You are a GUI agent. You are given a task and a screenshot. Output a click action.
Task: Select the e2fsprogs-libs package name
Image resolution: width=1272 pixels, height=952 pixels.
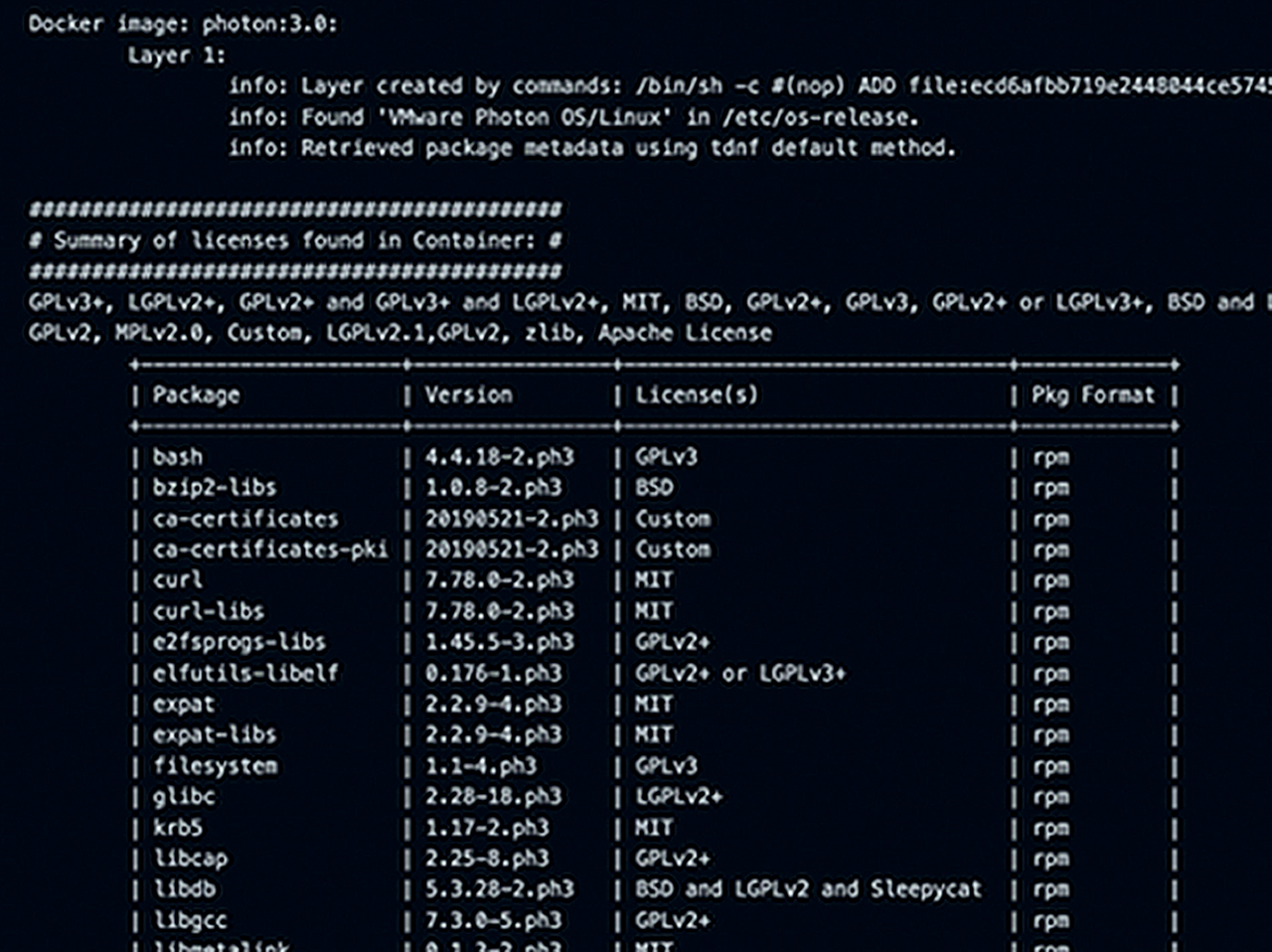239,642
